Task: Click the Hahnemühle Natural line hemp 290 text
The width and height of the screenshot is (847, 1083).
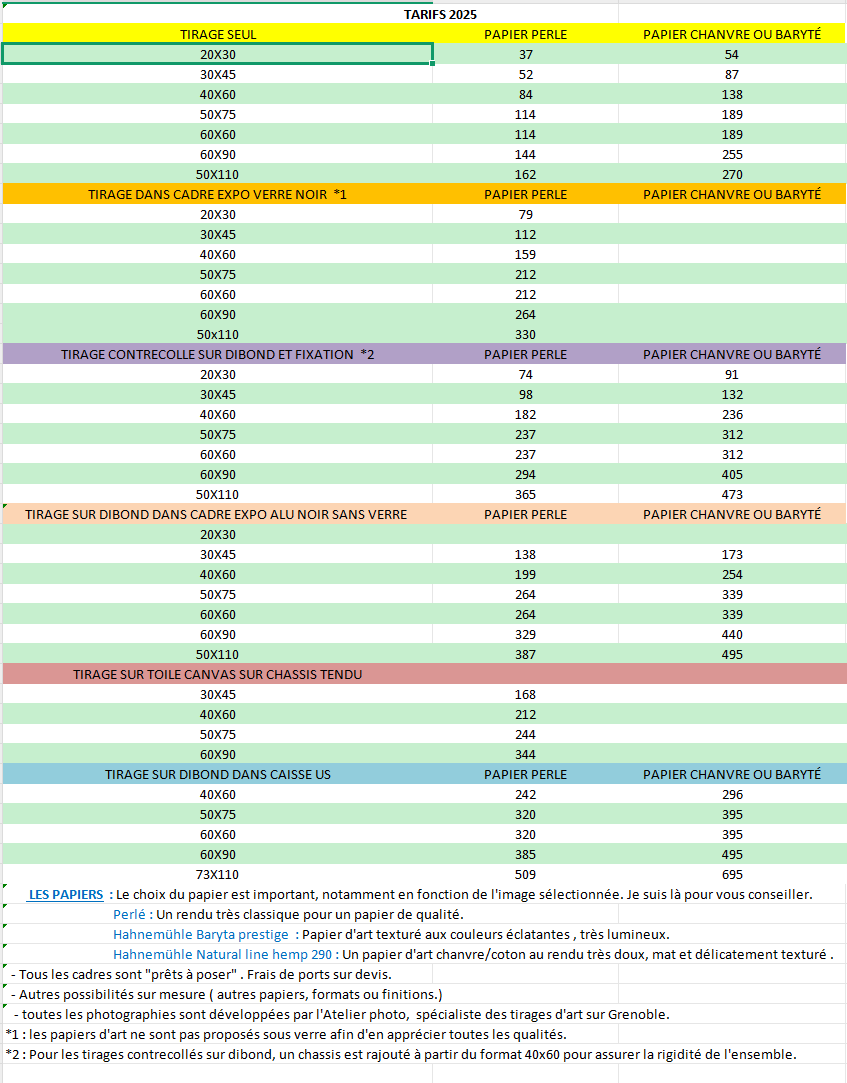Action: coord(224,954)
